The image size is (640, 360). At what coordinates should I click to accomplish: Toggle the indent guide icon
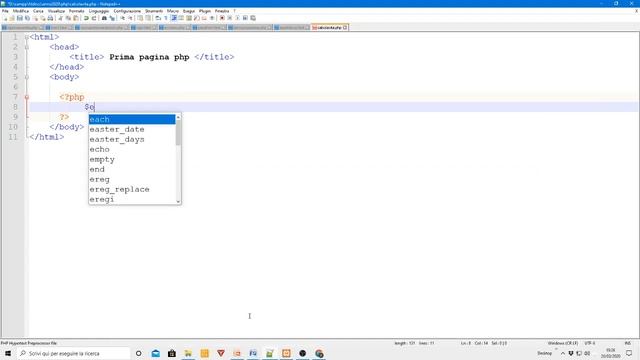(174, 18)
